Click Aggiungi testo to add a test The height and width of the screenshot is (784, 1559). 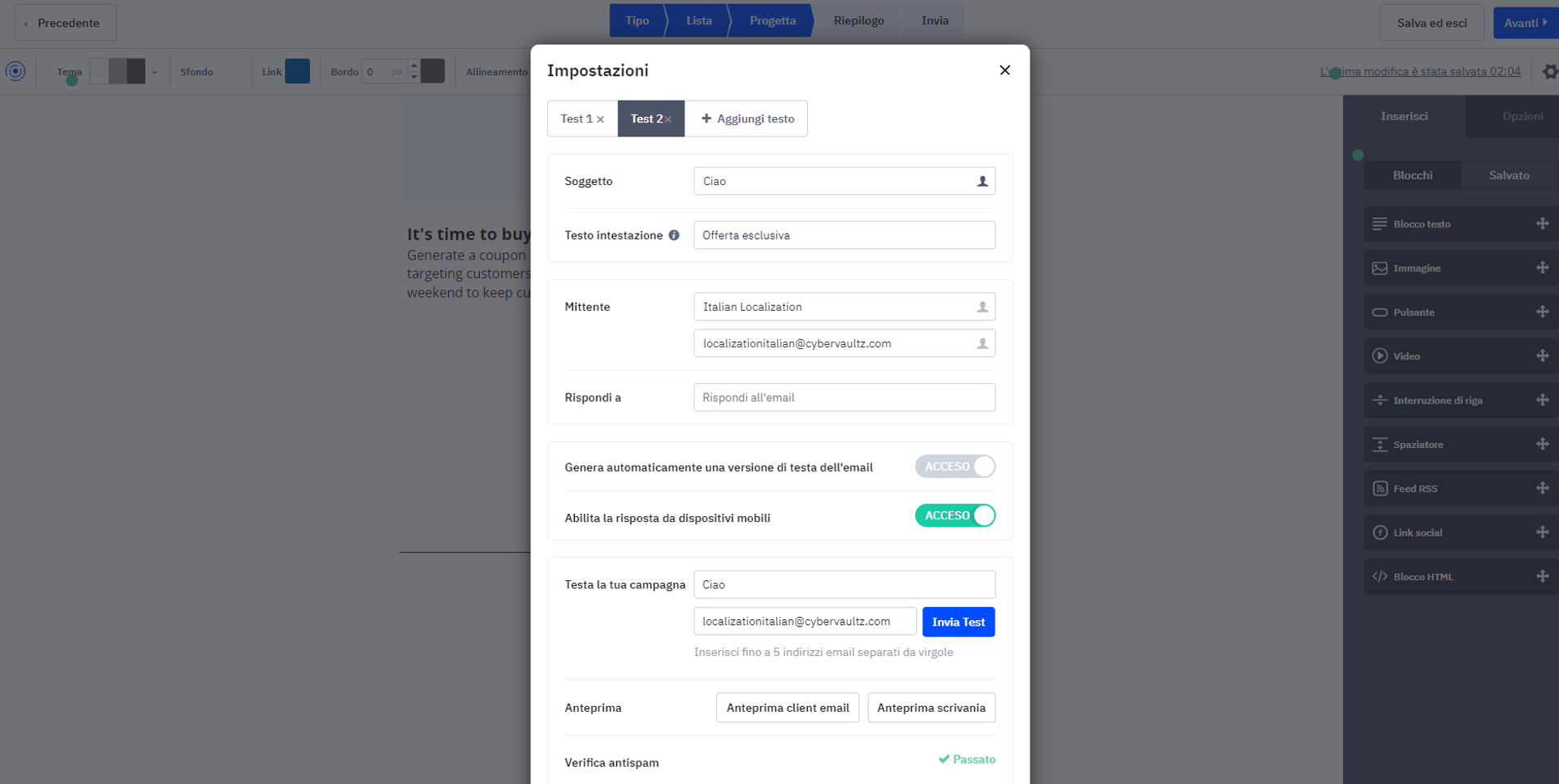click(x=748, y=118)
